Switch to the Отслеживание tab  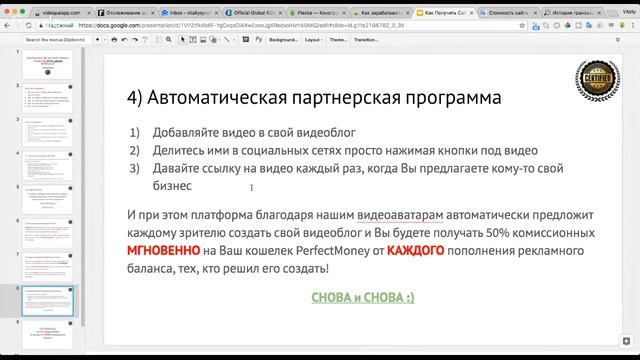tap(125, 13)
